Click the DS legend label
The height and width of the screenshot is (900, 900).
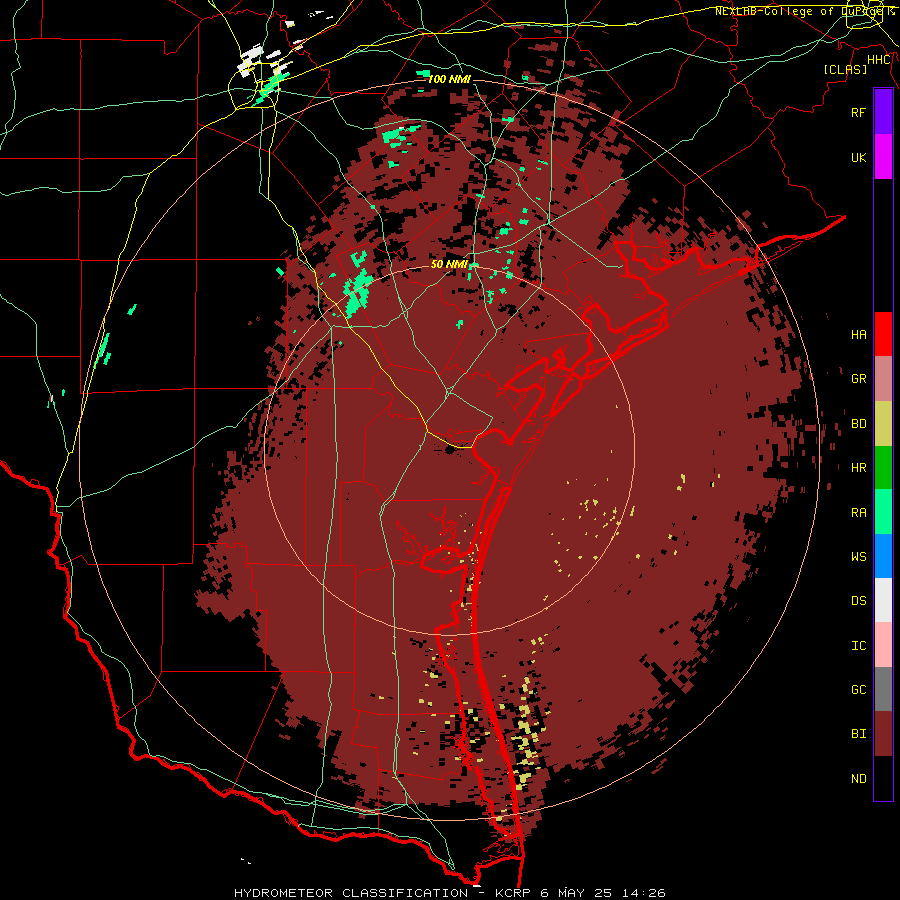coord(858,601)
